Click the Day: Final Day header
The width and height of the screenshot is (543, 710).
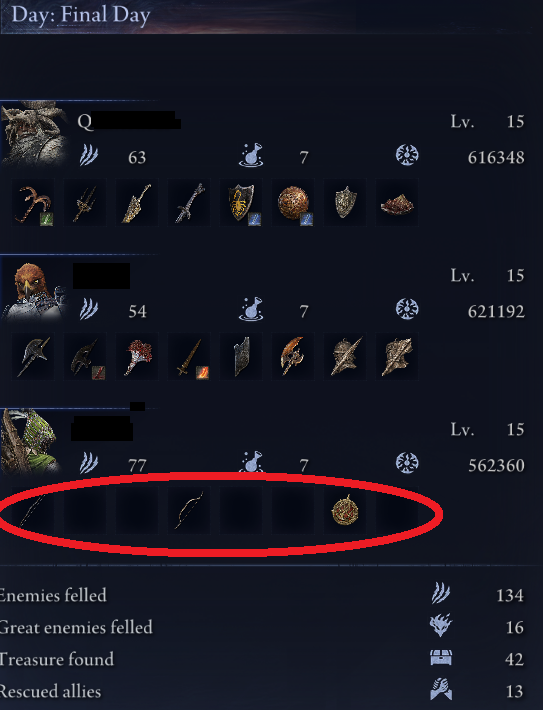tap(81, 14)
